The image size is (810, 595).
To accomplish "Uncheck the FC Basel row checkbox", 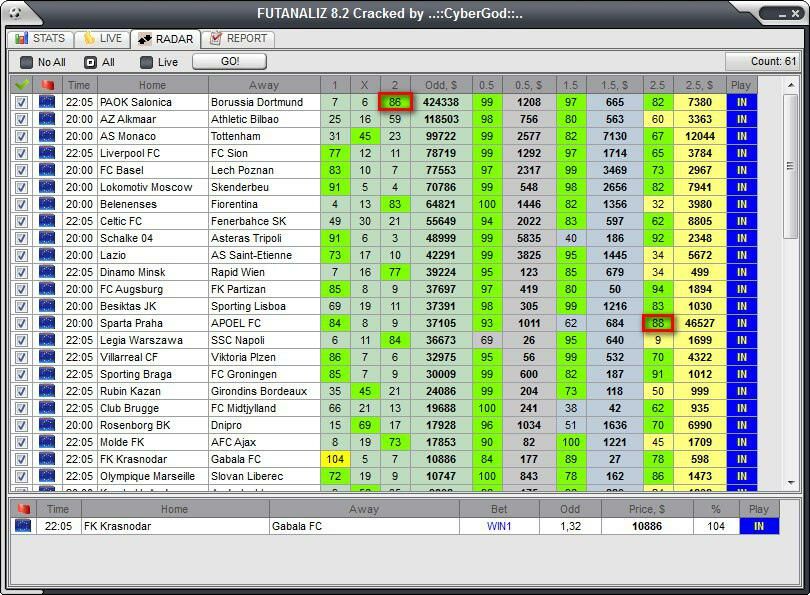I will [21, 170].
